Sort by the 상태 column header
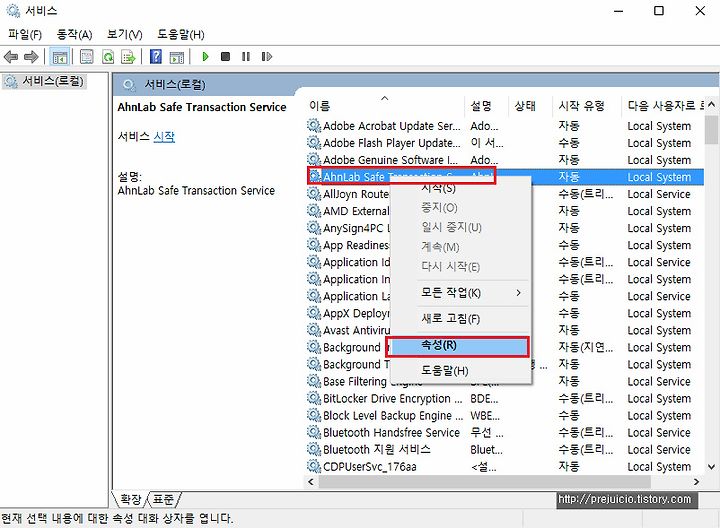 530,106
